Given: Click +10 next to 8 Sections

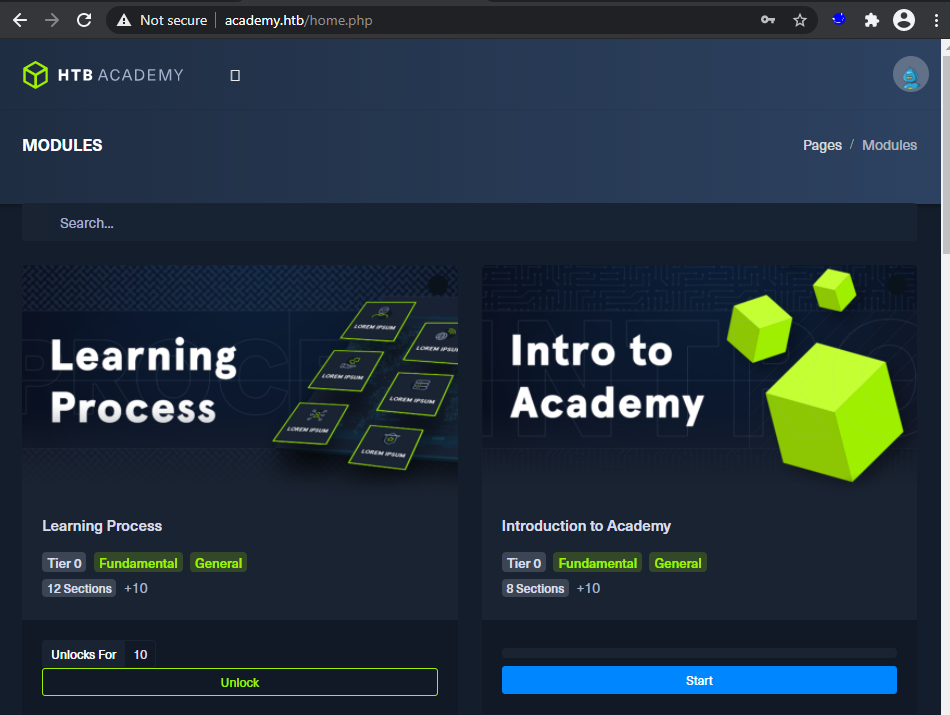Looking at the screenshot, I should tap(588, 588).
